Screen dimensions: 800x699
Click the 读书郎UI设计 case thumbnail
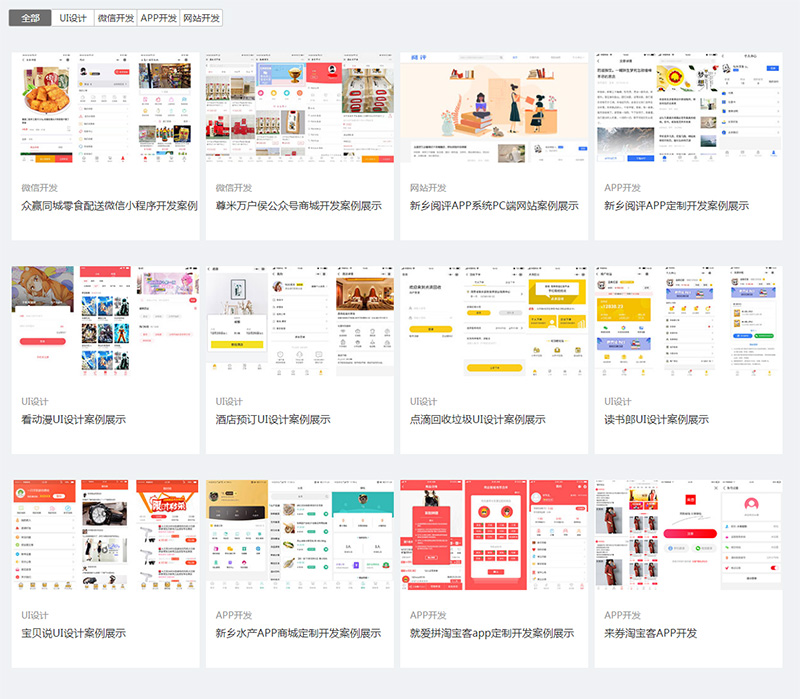pos(688,322)
